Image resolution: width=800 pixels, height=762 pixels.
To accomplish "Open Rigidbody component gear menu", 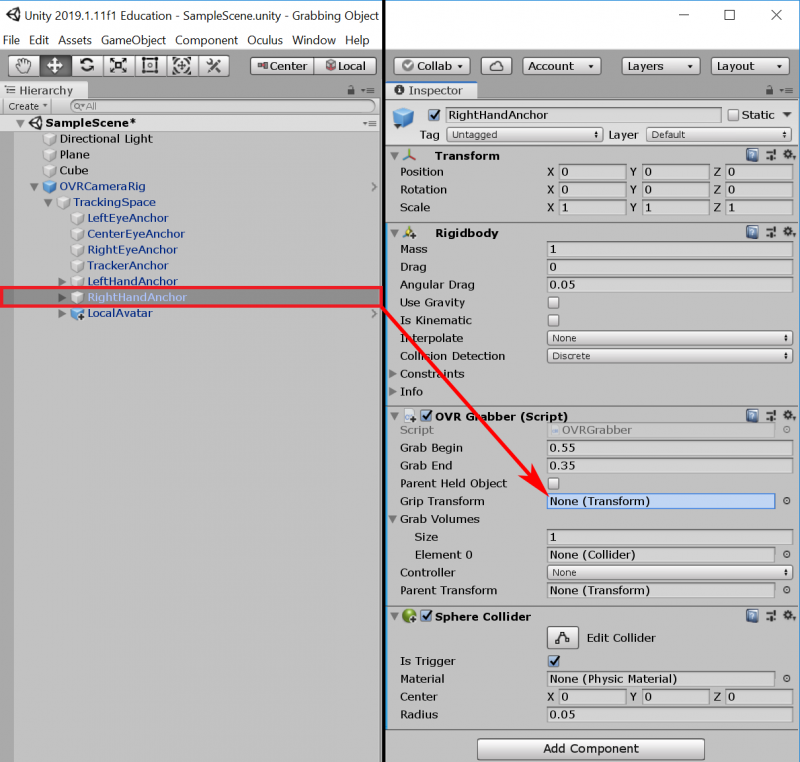I will (789, 232).
